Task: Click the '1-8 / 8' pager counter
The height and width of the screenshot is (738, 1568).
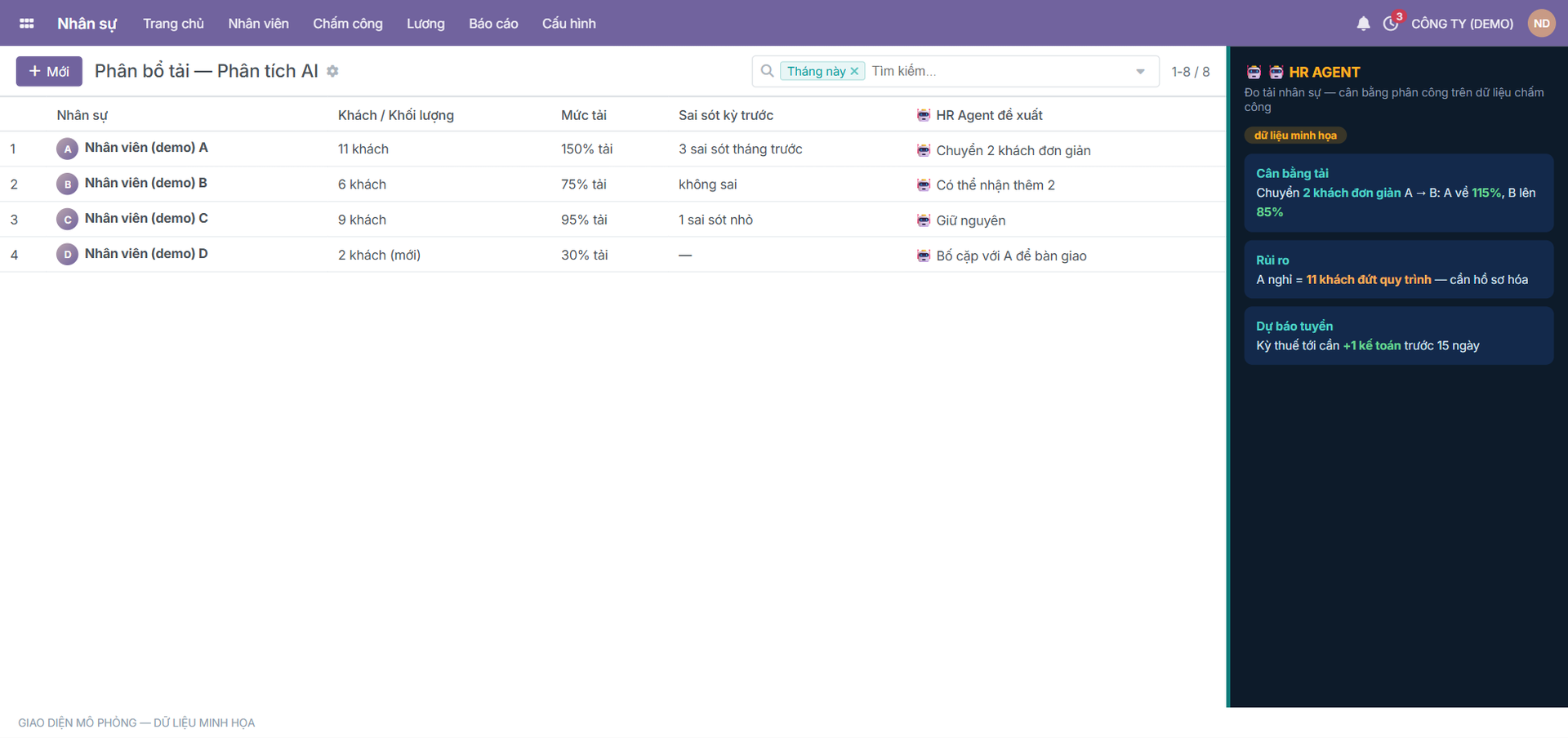Action: (1191, 72)
